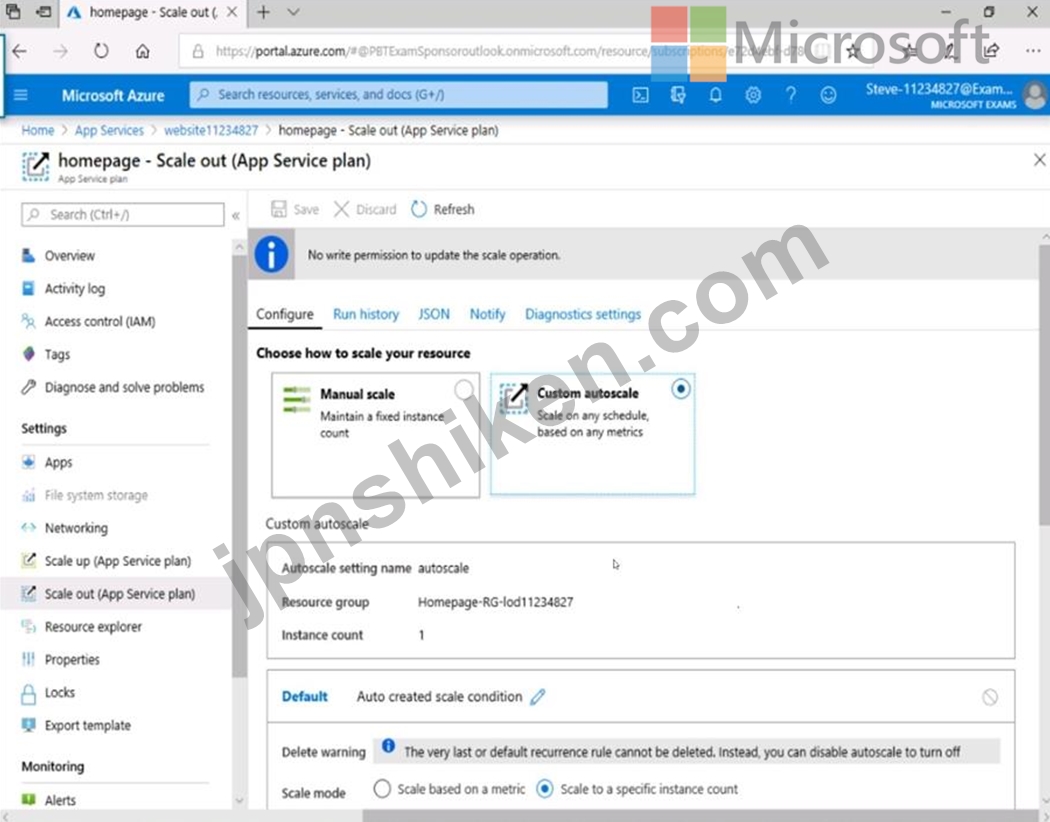Click the Resource explorer icon
The width and height of the screenshot is (1050, 822).
[x=28, y=627]
